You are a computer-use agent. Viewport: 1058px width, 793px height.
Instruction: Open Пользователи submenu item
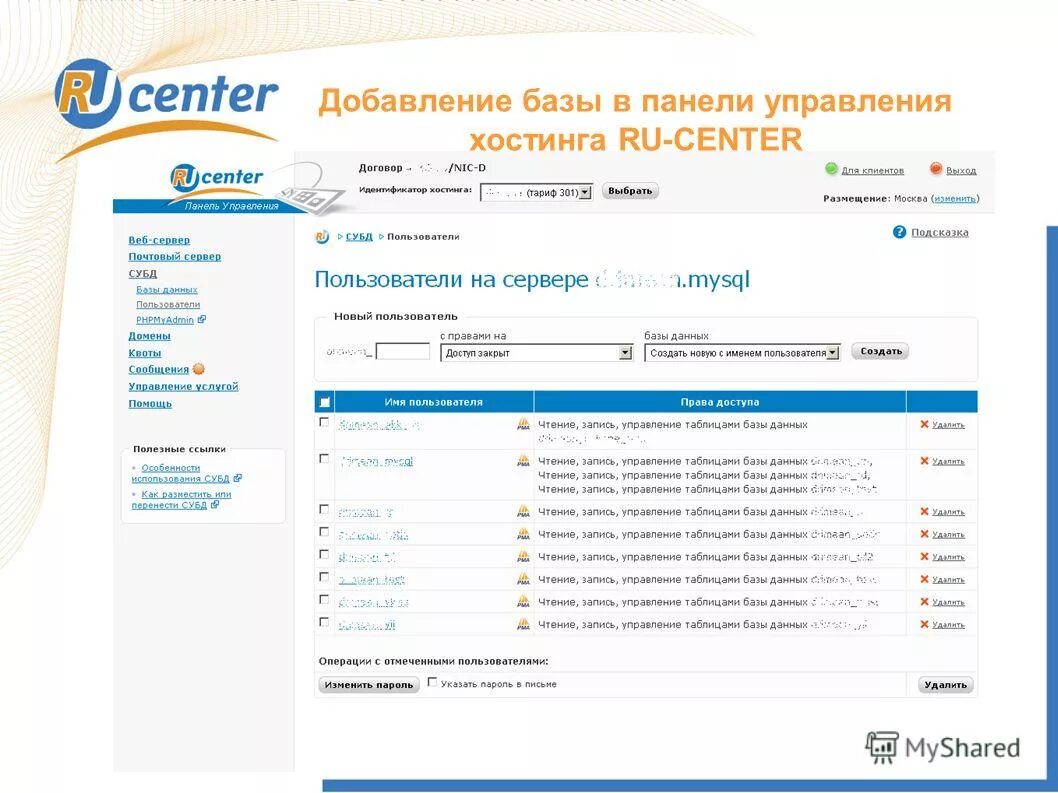pos(168,304)
